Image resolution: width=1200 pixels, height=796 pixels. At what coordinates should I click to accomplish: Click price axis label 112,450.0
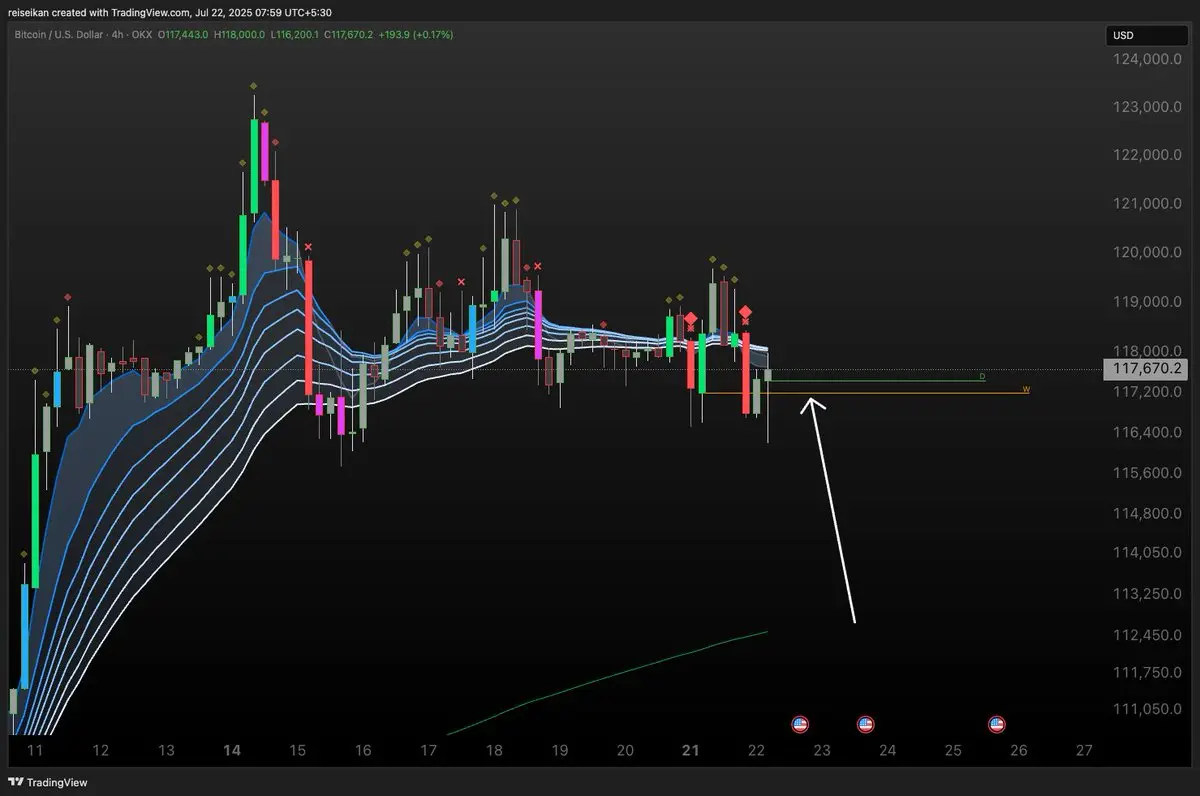coord(1146,635)
